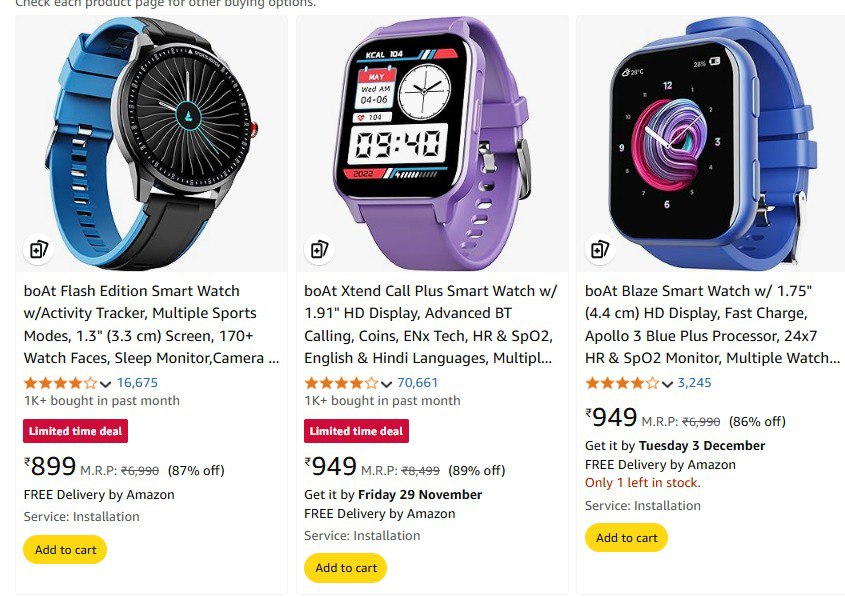View the 16,675 reviews link
Image resolution: width=845 pixels, height=597 pixels.
[x=137, y=383]
